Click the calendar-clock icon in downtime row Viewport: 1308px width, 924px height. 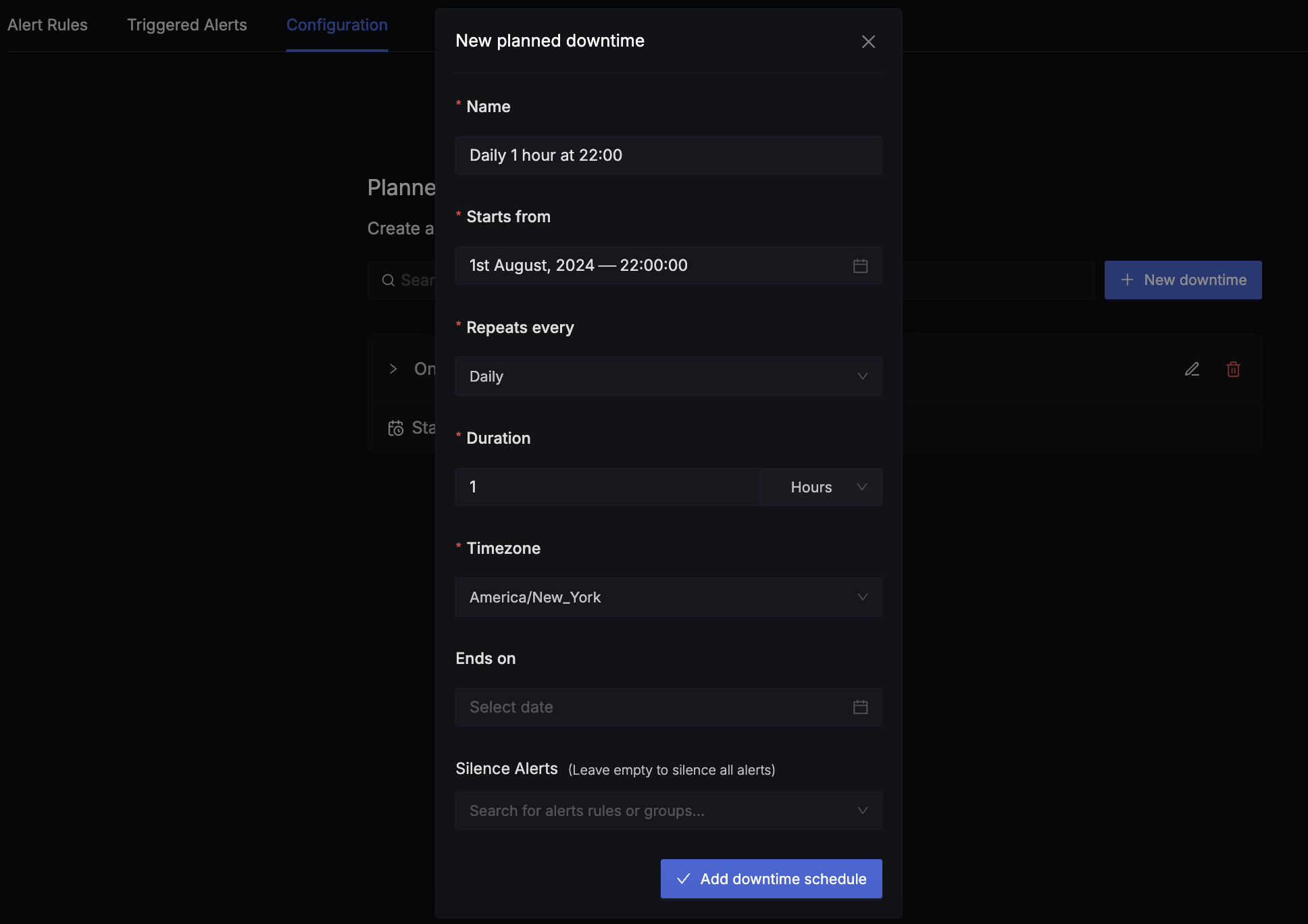[x=396, y=428]
